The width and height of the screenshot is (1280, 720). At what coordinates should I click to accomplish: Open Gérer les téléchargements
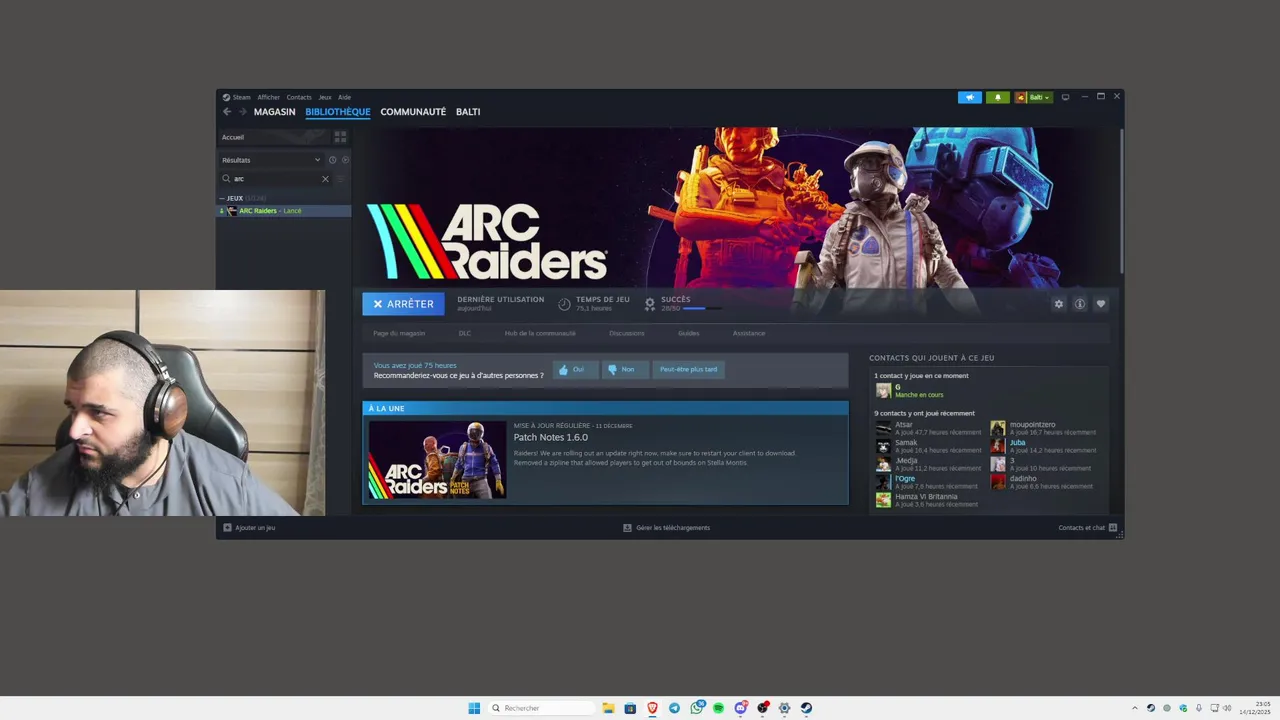coord(666,528)
